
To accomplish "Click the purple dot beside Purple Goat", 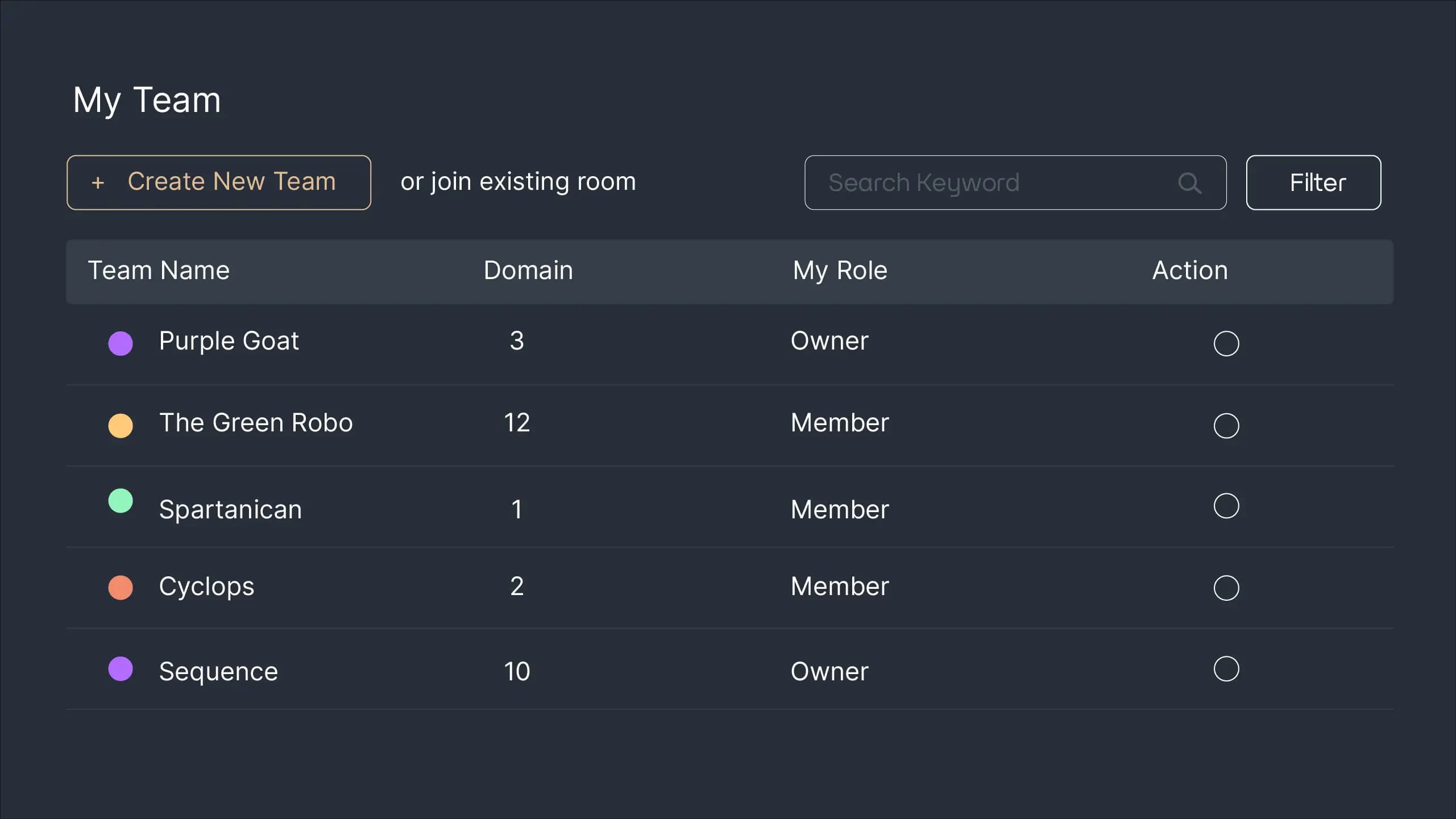I will coord(121,343).
